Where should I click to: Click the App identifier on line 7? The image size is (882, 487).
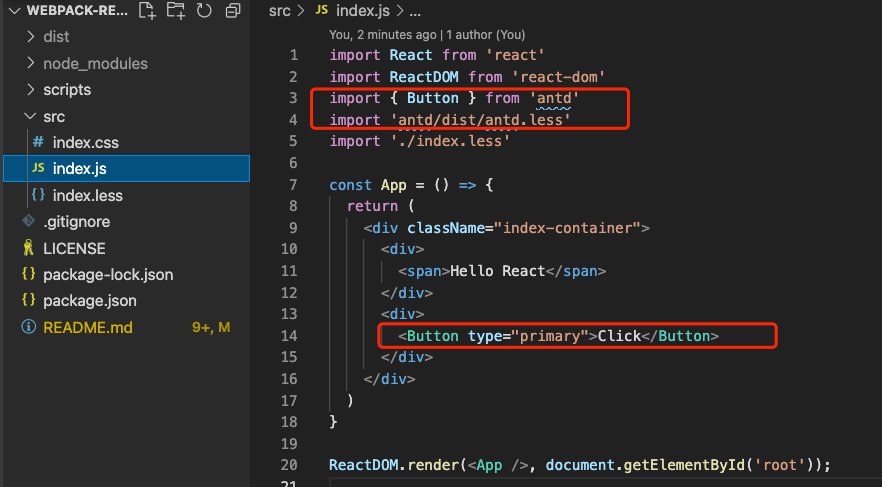[394, 185]
